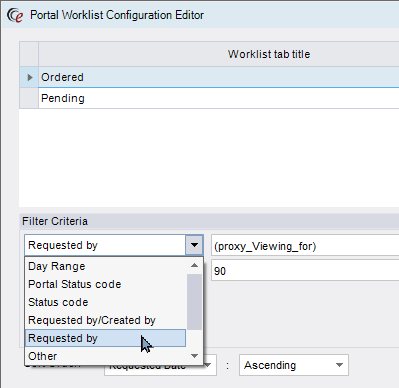The width and height of the screenshot is (399, 388).
Task: Click the proxy_Viewing_for value field
Action: 305,246
